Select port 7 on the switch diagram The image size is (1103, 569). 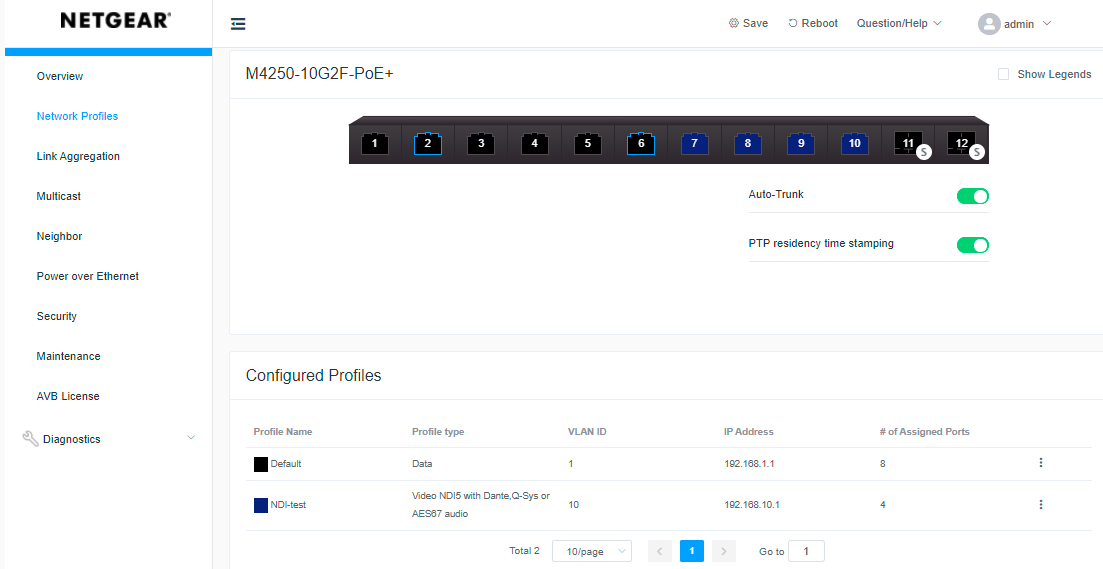(694, 143)
